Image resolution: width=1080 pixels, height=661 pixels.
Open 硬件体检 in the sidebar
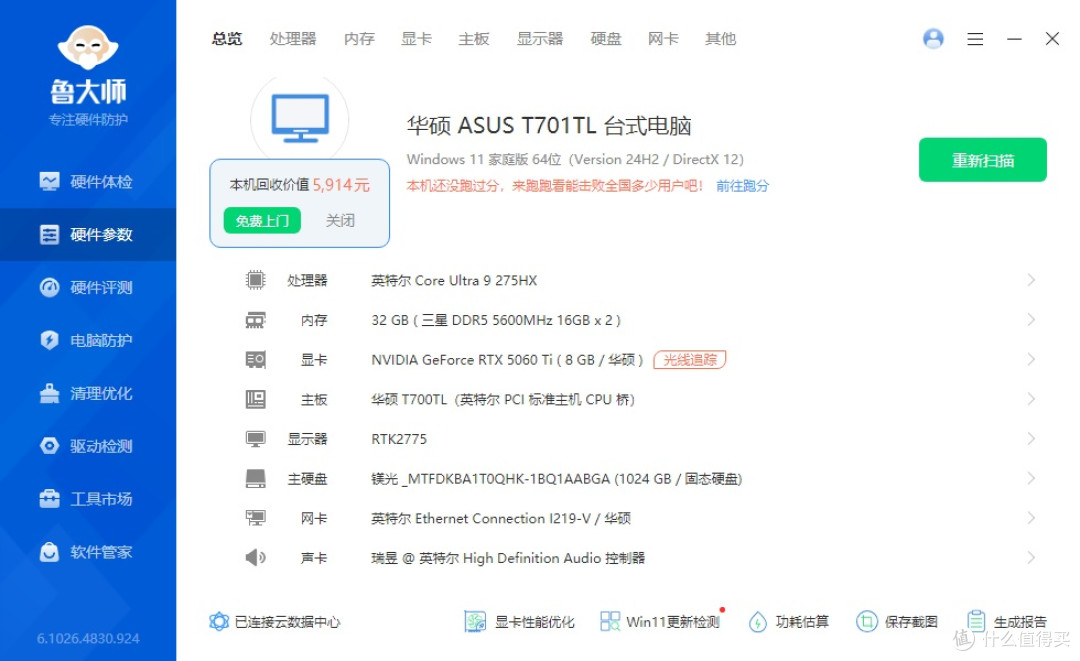coord(87,182)
